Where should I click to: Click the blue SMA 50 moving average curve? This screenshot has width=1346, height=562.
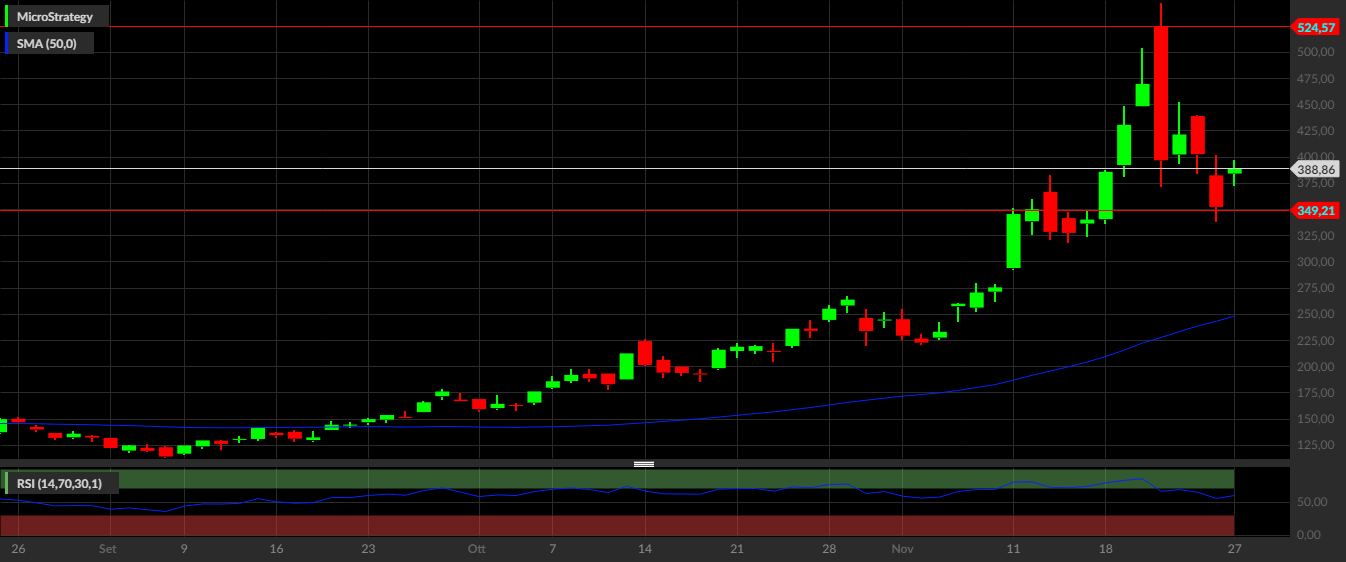click(x=900, y=395)
